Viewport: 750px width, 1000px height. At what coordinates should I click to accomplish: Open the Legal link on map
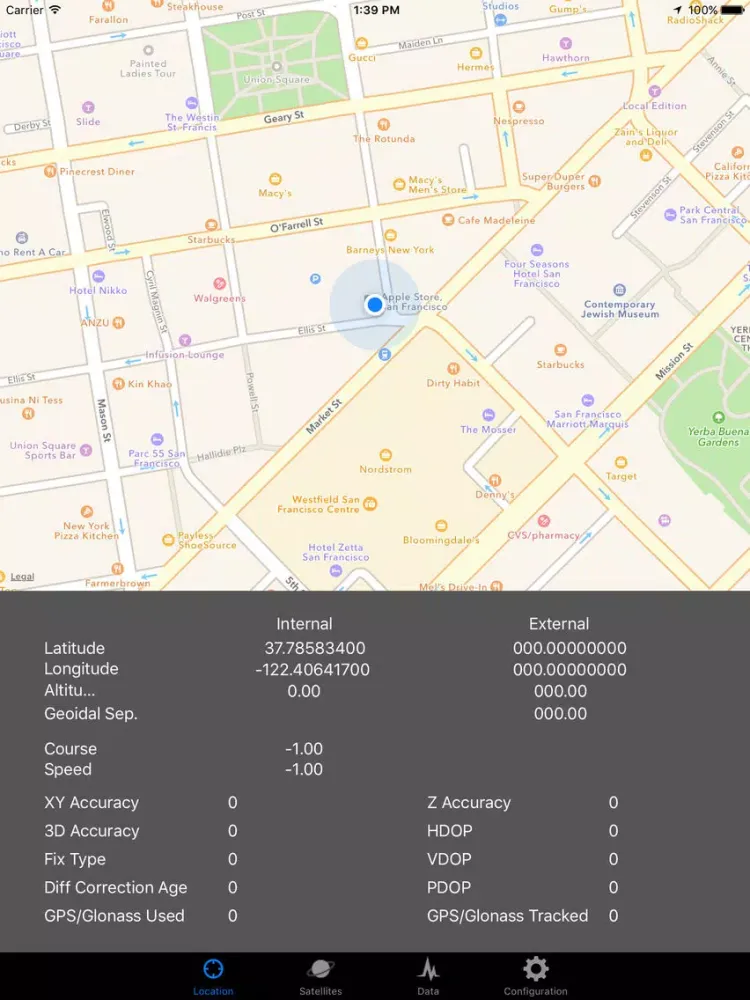click(22, 577)
